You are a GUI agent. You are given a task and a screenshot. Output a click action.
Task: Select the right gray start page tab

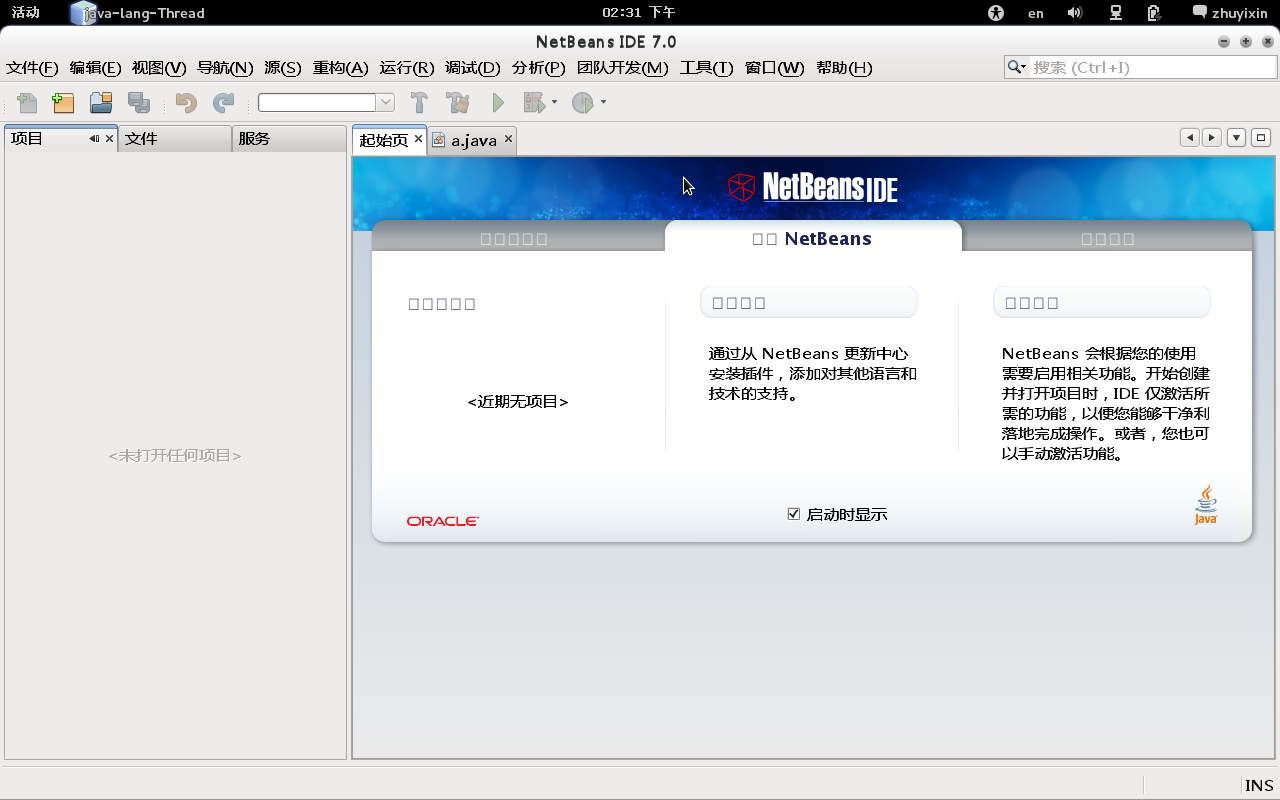(x=1108, y=239)
